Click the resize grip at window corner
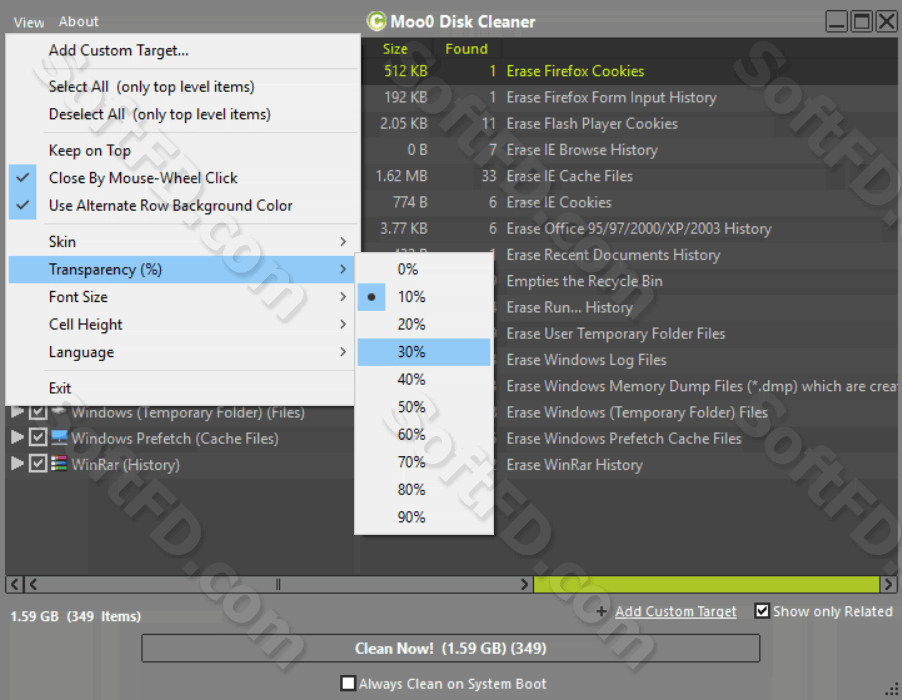The height and width of the screenshot is (700, 902). point(892,689)
